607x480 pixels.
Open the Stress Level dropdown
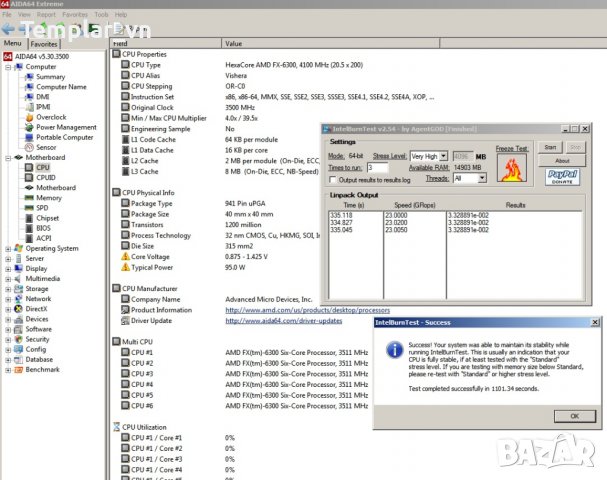(x=444, y=156)
